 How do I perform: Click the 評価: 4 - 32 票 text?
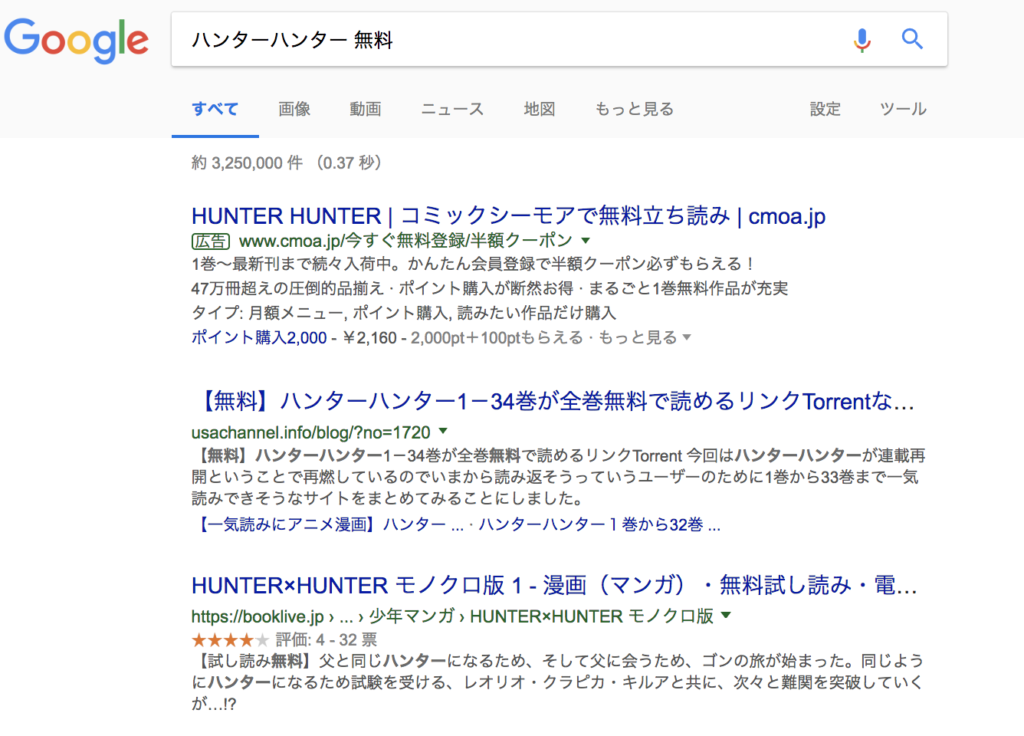point(326,639)
